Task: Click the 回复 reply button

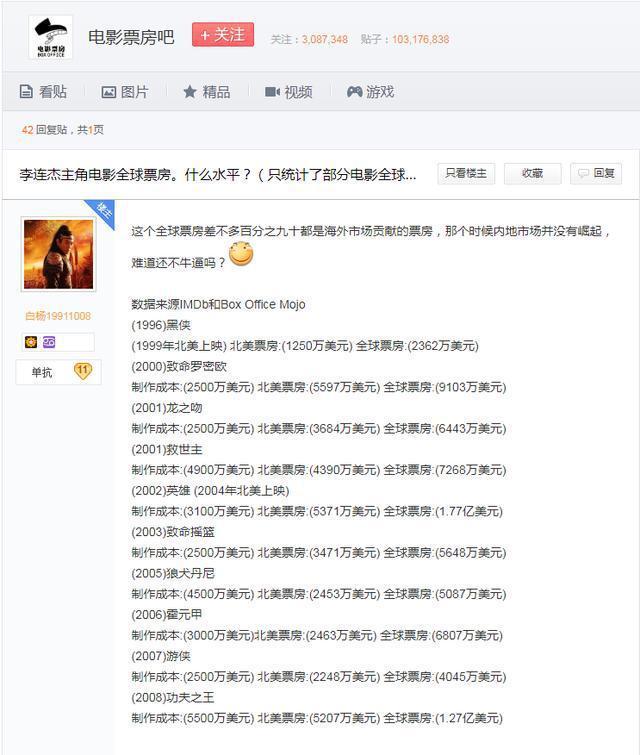Action: (x=596, y=173)
